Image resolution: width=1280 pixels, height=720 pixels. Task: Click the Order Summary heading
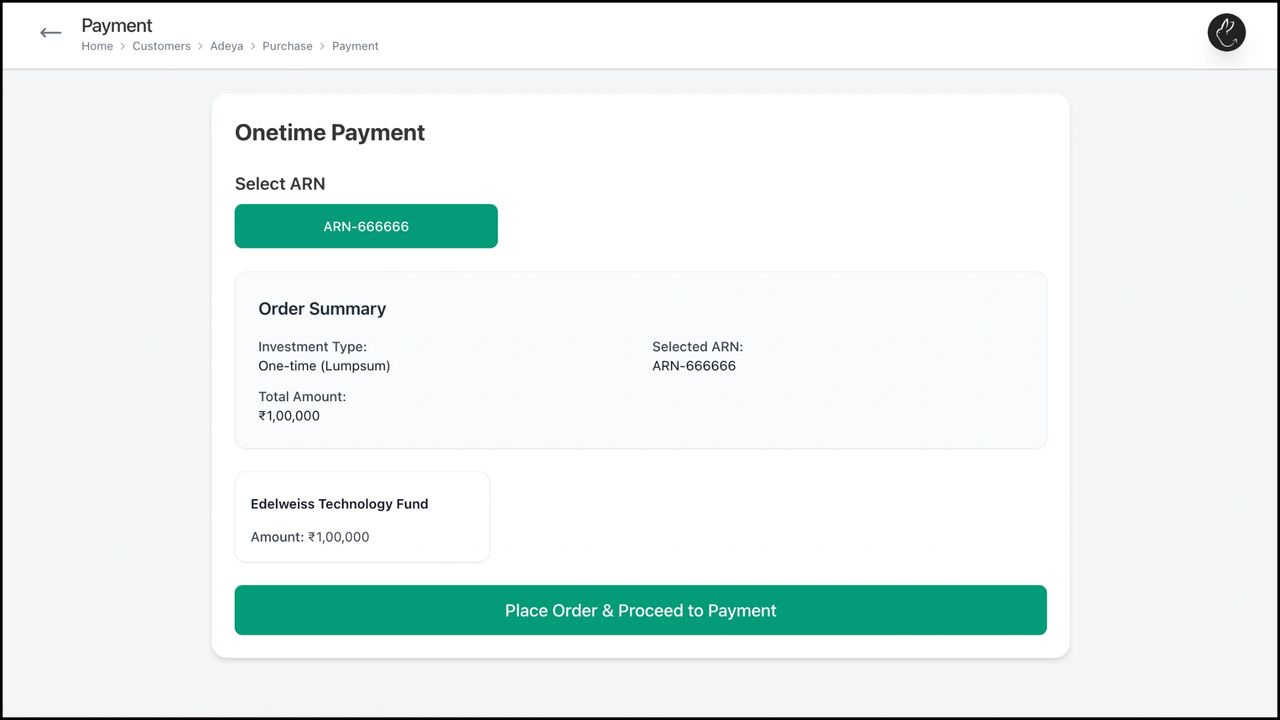tap(322, 309)
